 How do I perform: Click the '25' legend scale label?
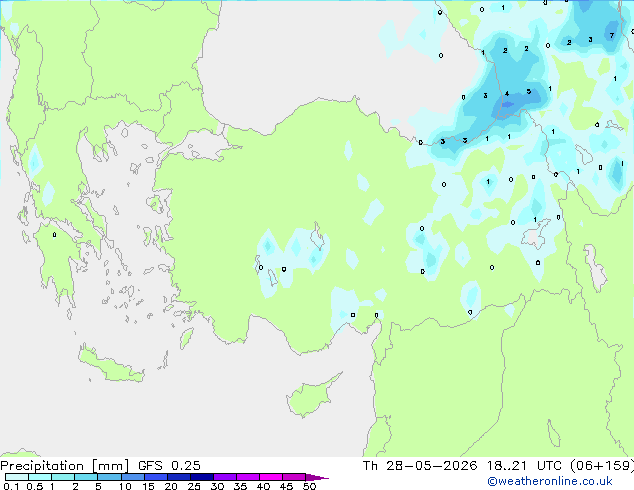(194, 486)
